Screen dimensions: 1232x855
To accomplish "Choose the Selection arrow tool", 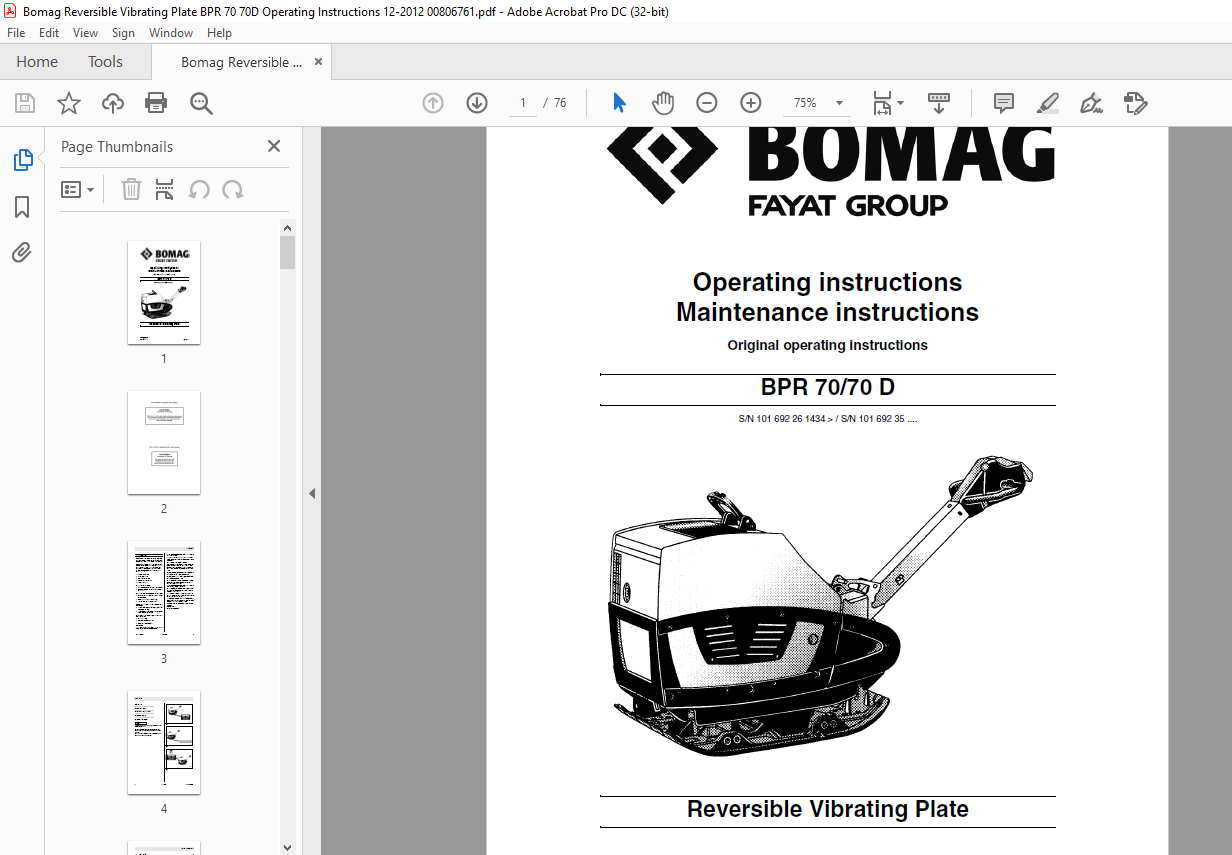I will 619,103.
